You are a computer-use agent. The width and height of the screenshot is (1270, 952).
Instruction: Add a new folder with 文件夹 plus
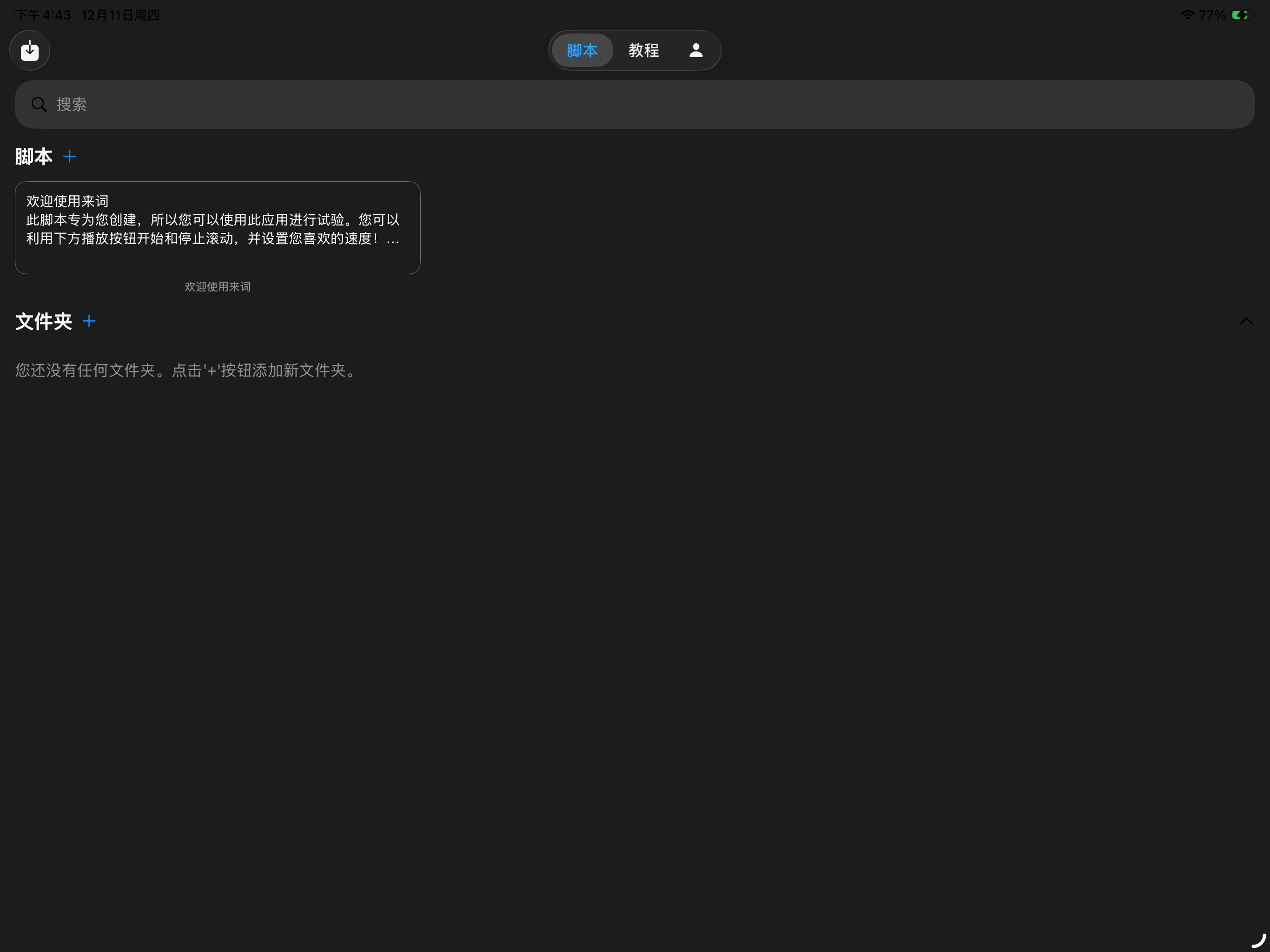89,321
